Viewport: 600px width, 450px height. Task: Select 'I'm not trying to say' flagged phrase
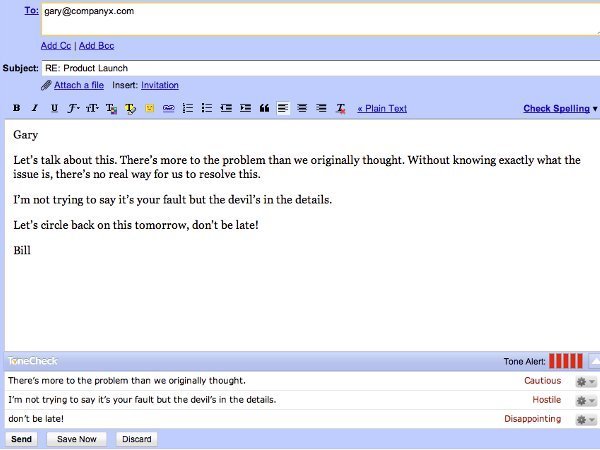click(x=142, y=400)
